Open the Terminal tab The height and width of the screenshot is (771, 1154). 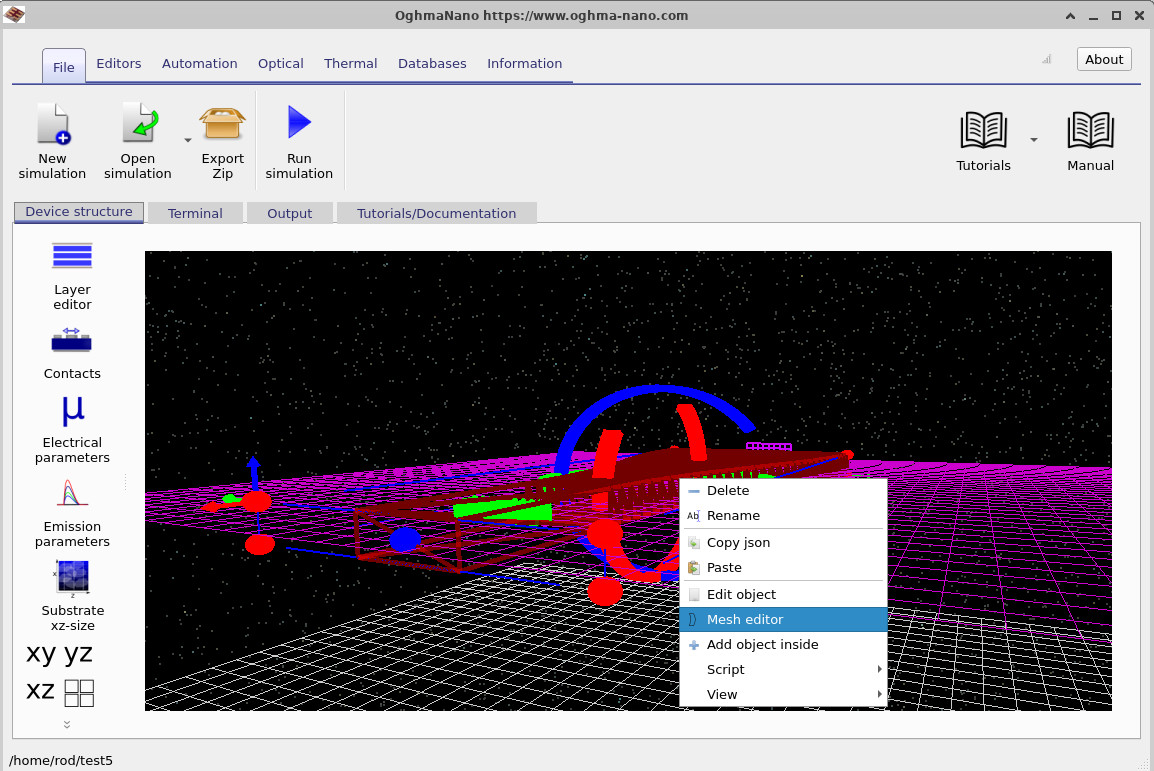click(195, 212)
